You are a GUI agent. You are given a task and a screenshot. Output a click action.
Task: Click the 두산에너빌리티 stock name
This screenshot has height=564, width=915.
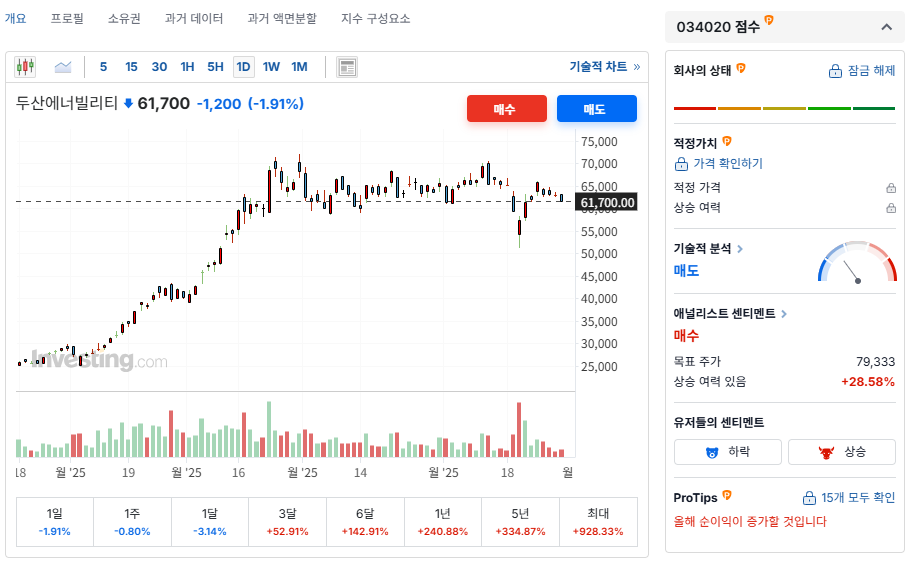(x=67, y=104)
